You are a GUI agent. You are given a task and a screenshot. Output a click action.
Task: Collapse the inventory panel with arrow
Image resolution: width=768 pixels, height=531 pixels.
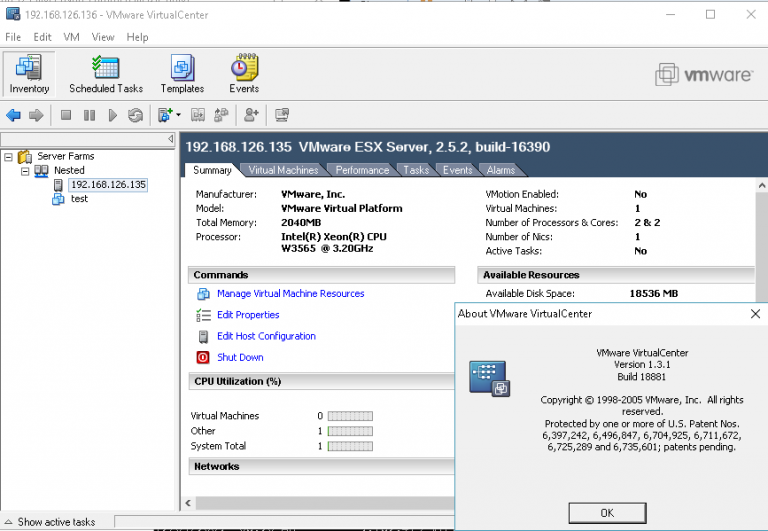coord(170,139)
